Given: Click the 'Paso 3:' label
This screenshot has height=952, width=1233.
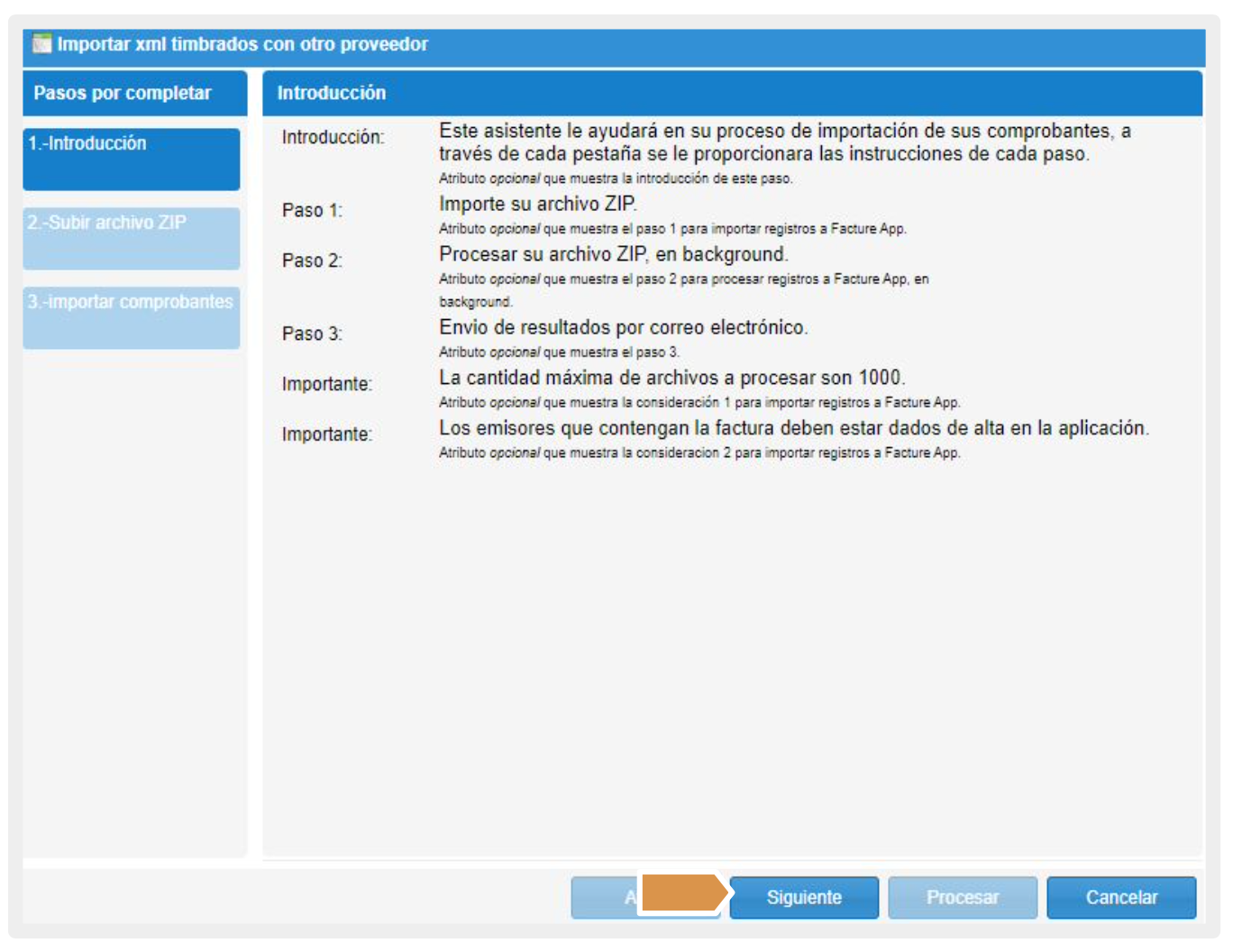Looking at the screenshot, I should (x=312, y=334).
